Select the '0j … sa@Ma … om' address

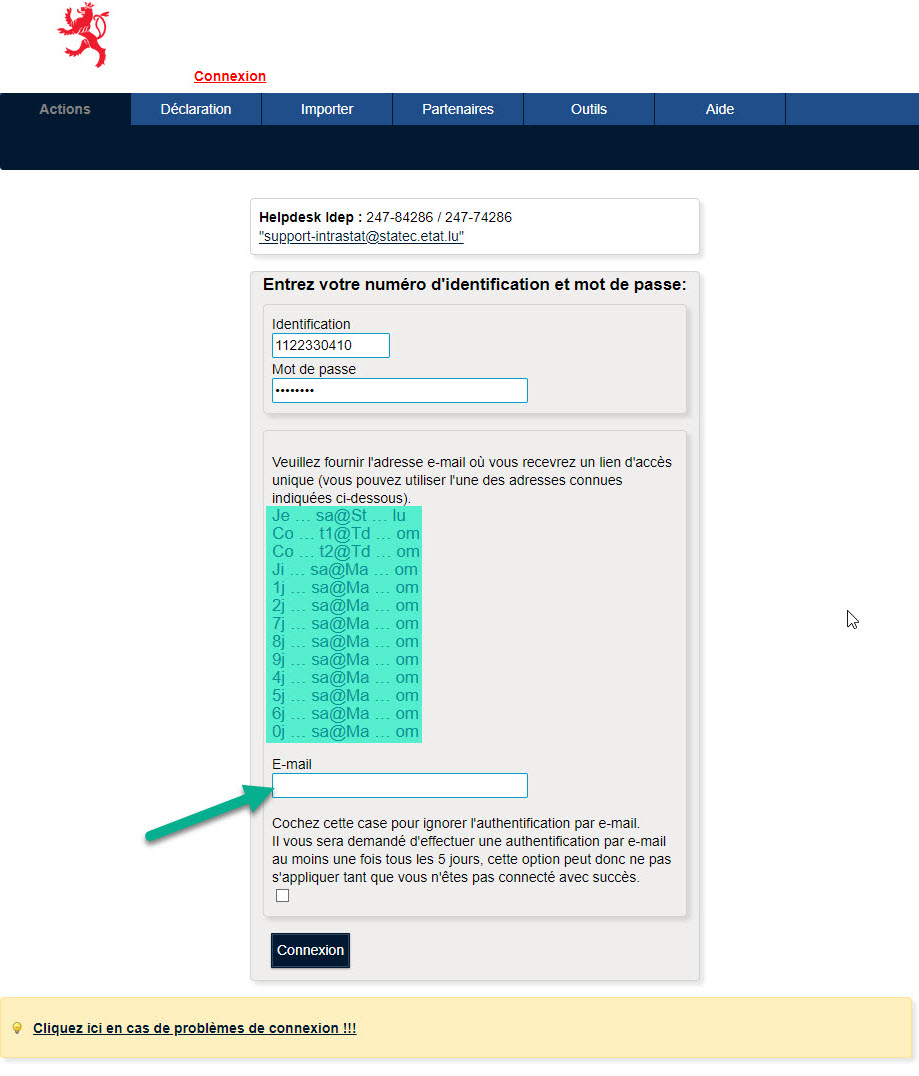pos(345,732)
